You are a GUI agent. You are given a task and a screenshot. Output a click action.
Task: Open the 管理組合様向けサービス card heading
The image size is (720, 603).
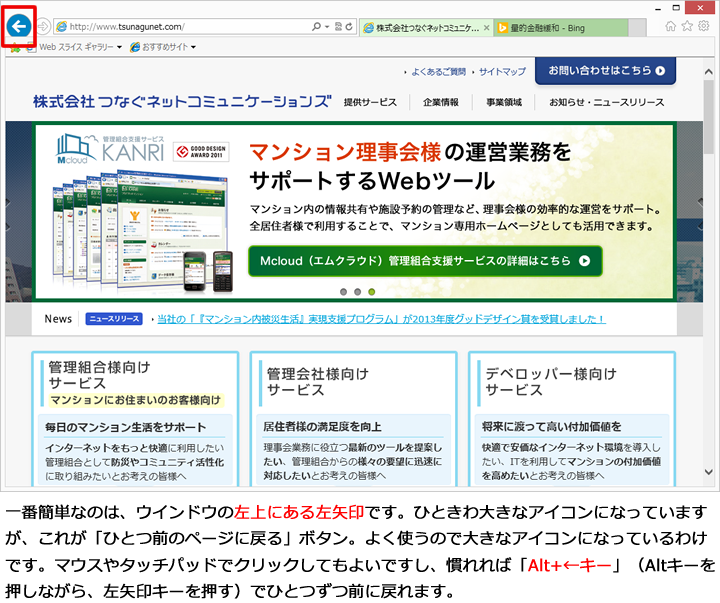(x=100, y=375)
